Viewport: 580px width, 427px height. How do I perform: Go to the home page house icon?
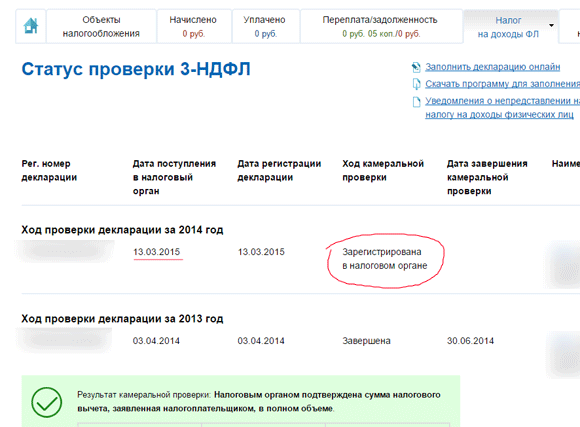[31, 26]
